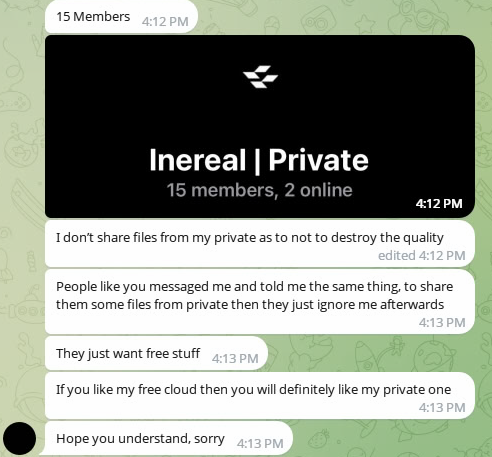Viewport: 492px width, 457px height.
Task: Select the "15 Members" message bubble
Action: pyautogui.click(x=121, y=17)
